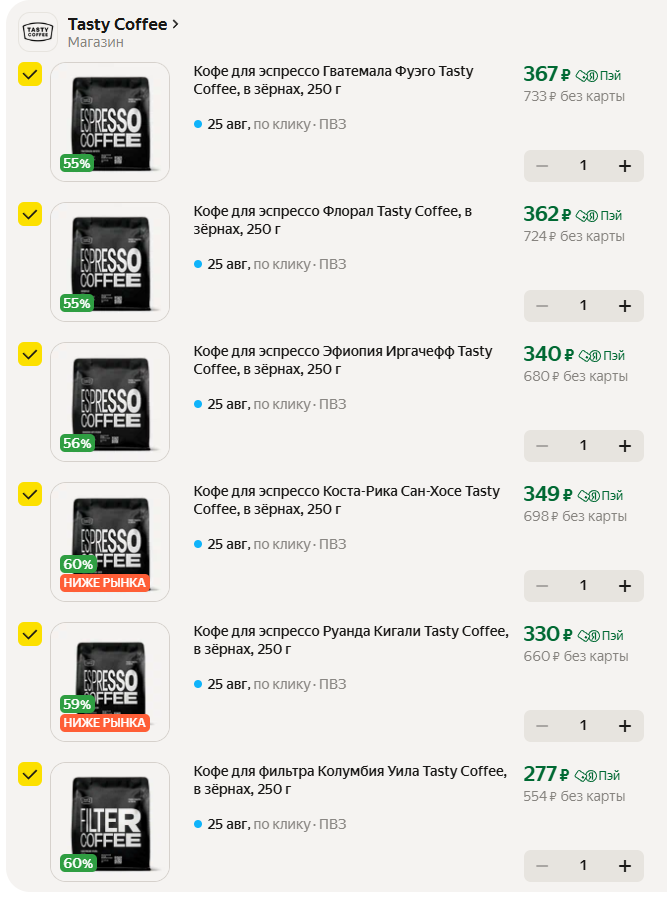Click quantity field of Гватемала Фуэго coffee
This screenshot has height=897, width=667.
583,166
